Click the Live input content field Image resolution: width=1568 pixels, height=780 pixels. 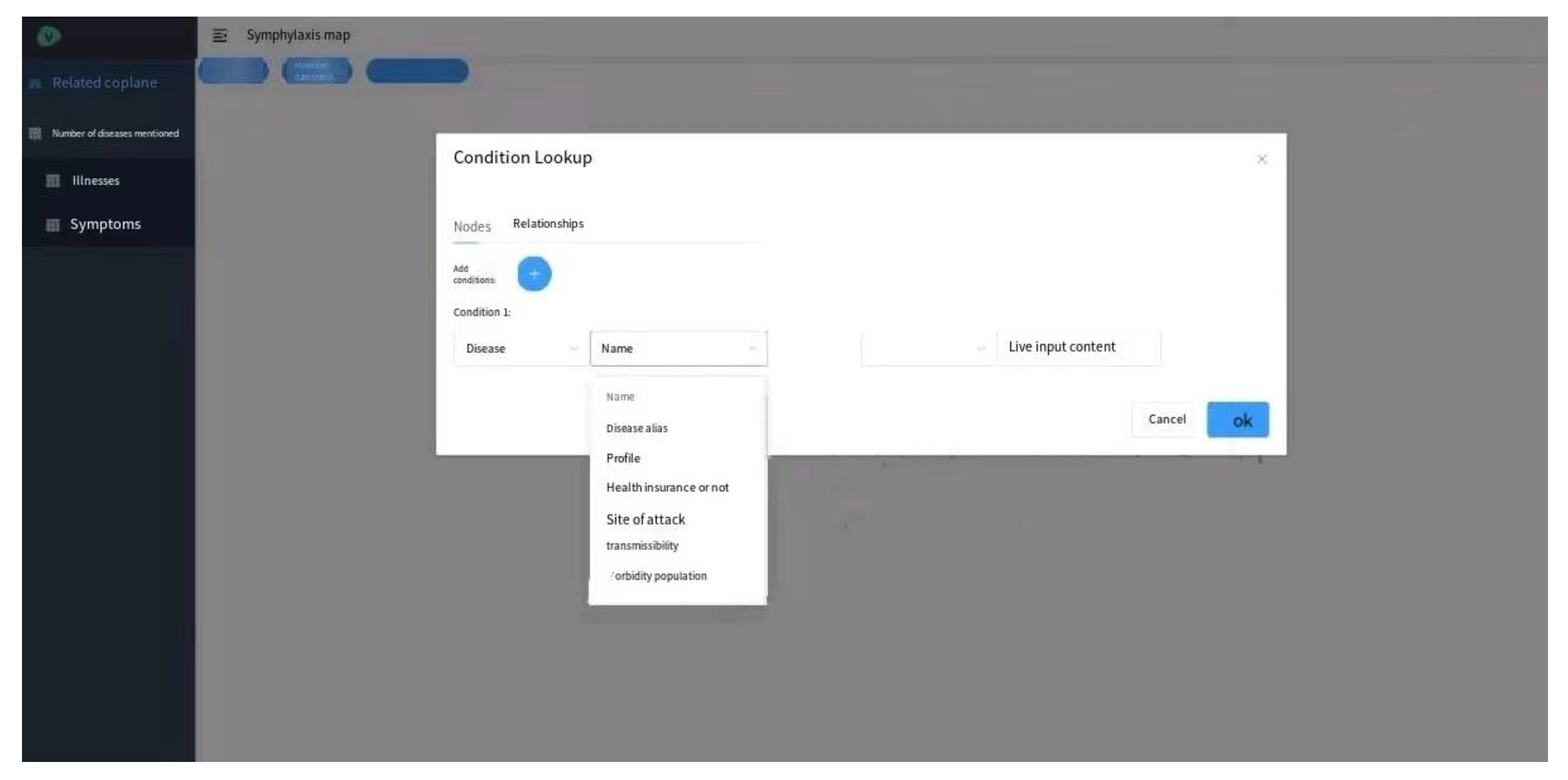(1078, 347)
